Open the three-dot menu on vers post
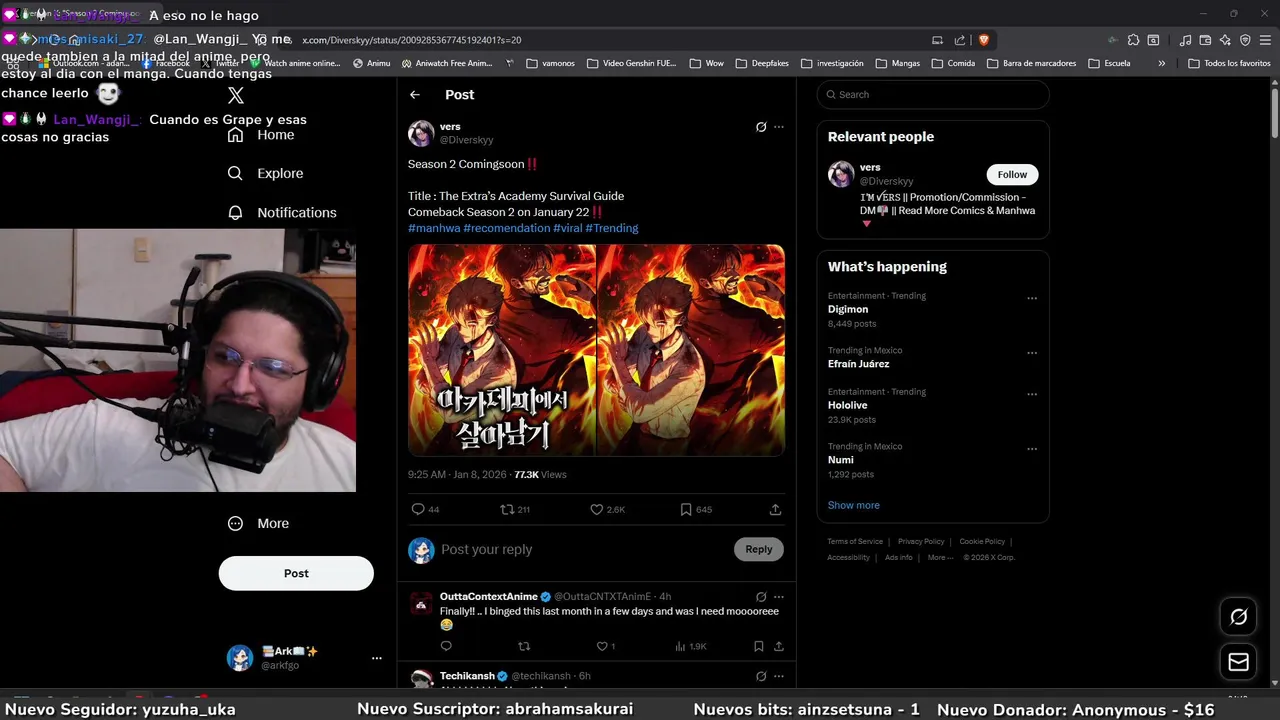 779,127
